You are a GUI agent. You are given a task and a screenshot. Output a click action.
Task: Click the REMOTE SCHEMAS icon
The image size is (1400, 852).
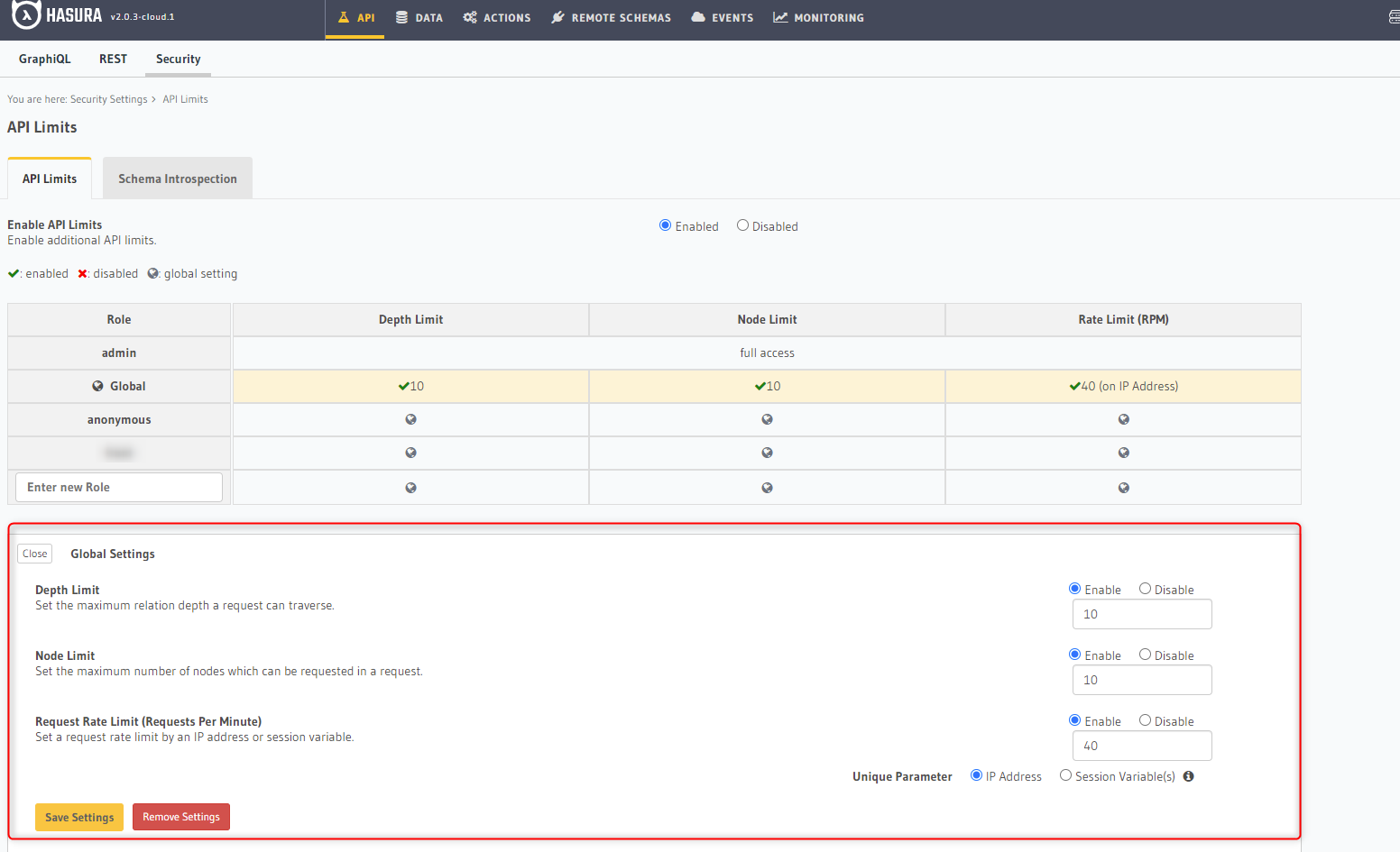[x=557, y=16]
